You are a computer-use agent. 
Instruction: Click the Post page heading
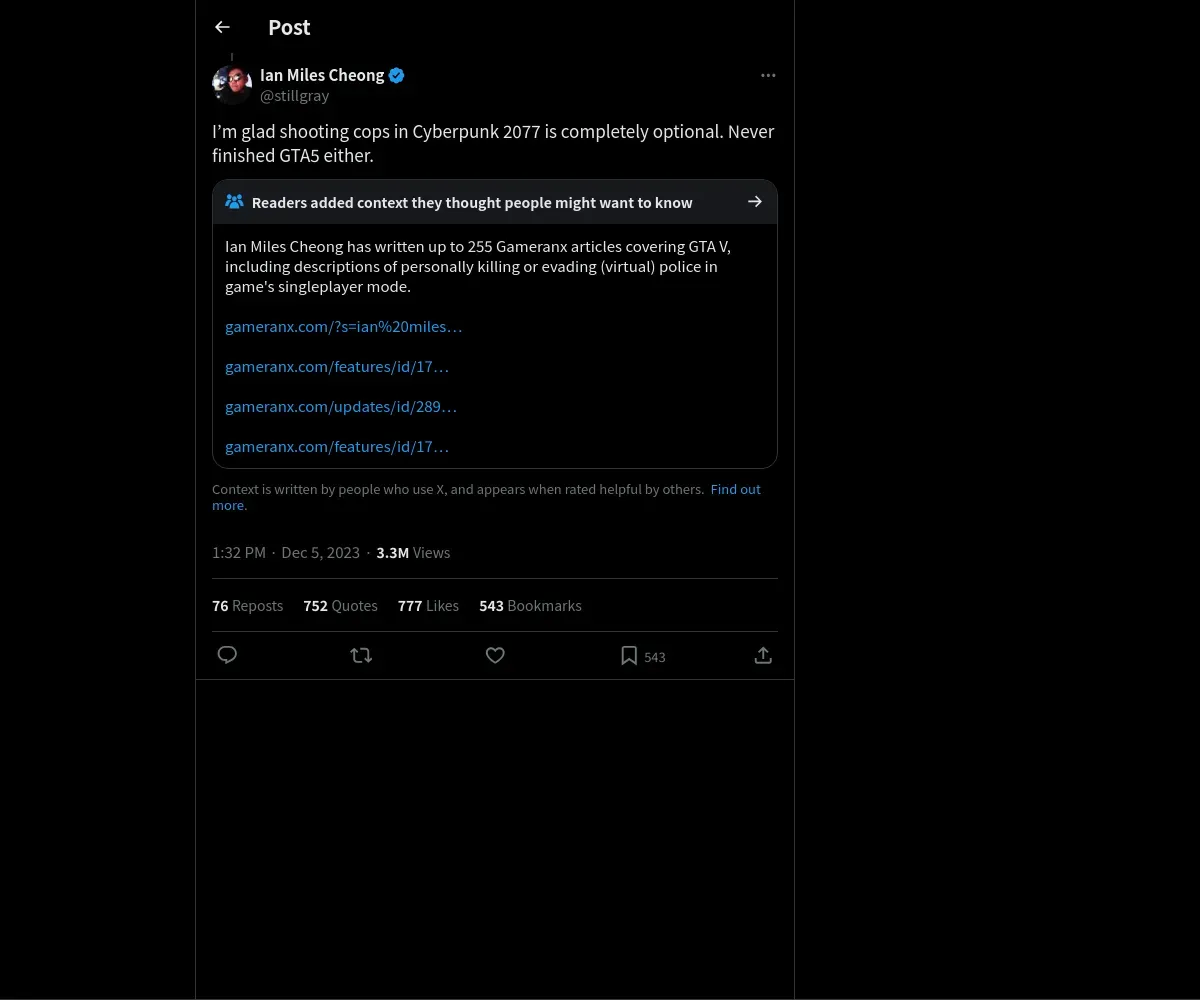[x=289, y=27]
